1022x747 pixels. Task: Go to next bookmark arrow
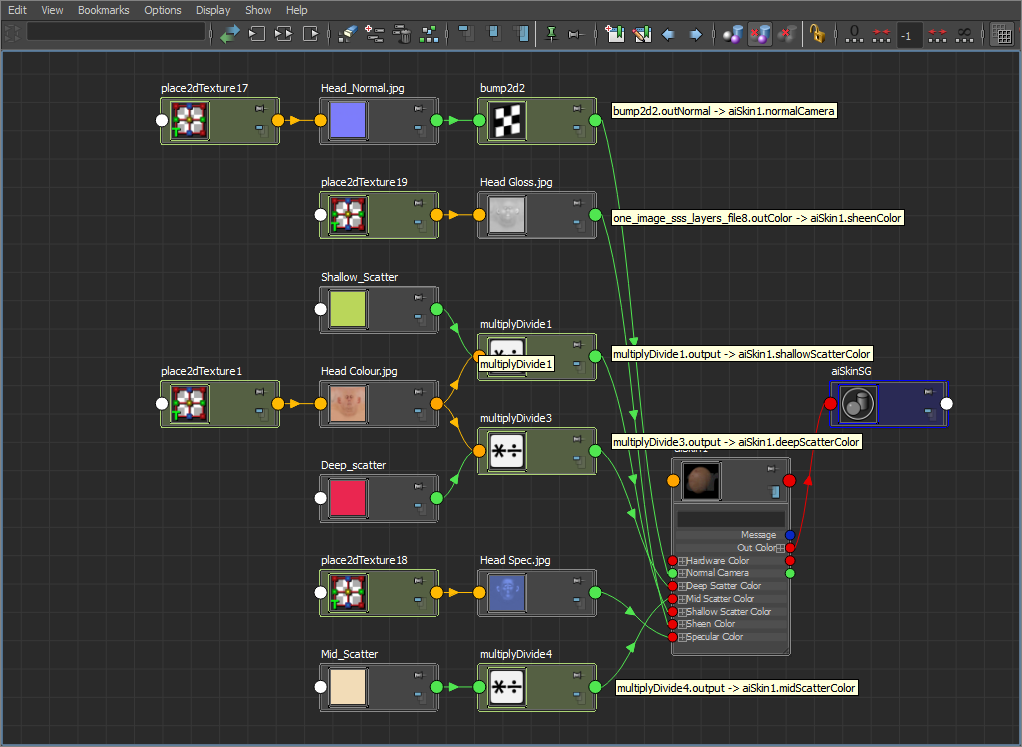(695, 34)
